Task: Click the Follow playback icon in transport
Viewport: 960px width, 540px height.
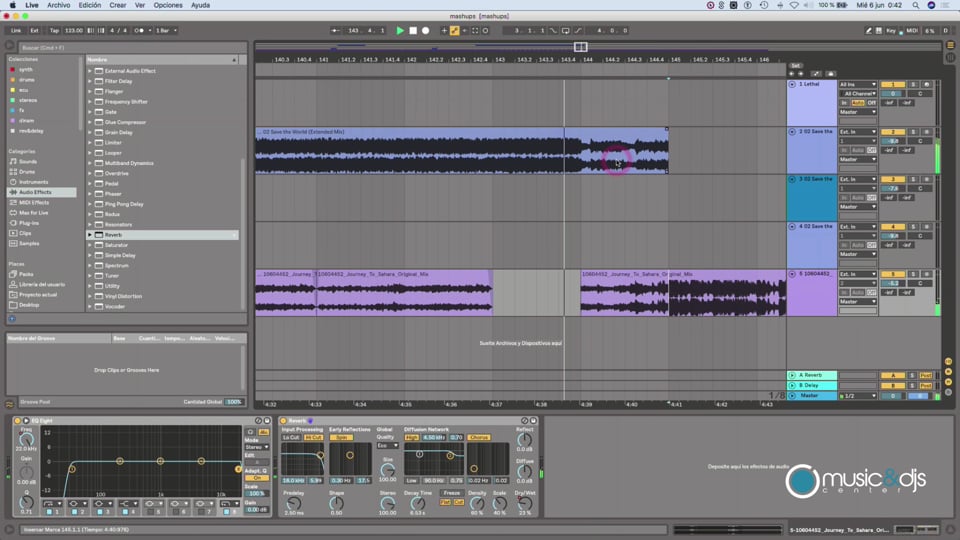Action: point(336,30)
